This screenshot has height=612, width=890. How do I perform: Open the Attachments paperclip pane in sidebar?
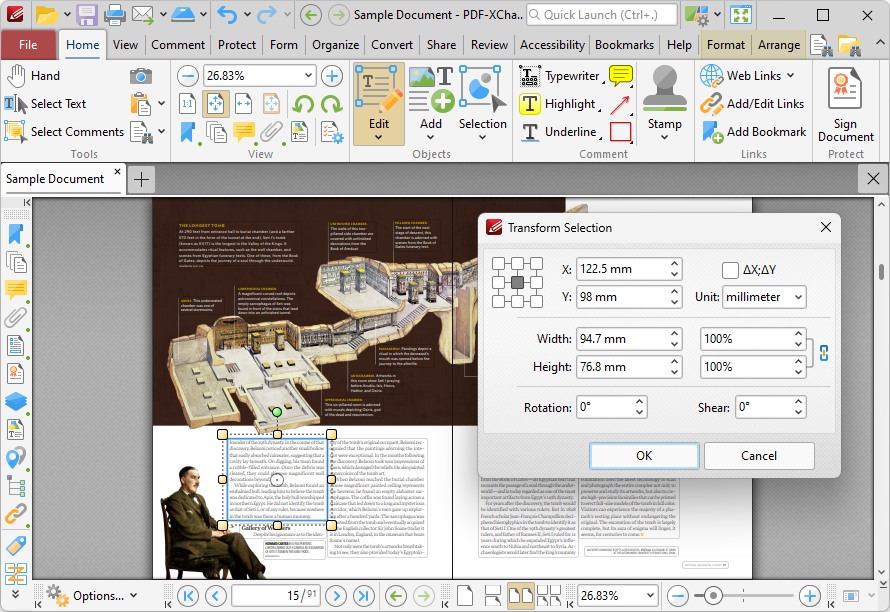pyautogui.click(x=15, y=317)
